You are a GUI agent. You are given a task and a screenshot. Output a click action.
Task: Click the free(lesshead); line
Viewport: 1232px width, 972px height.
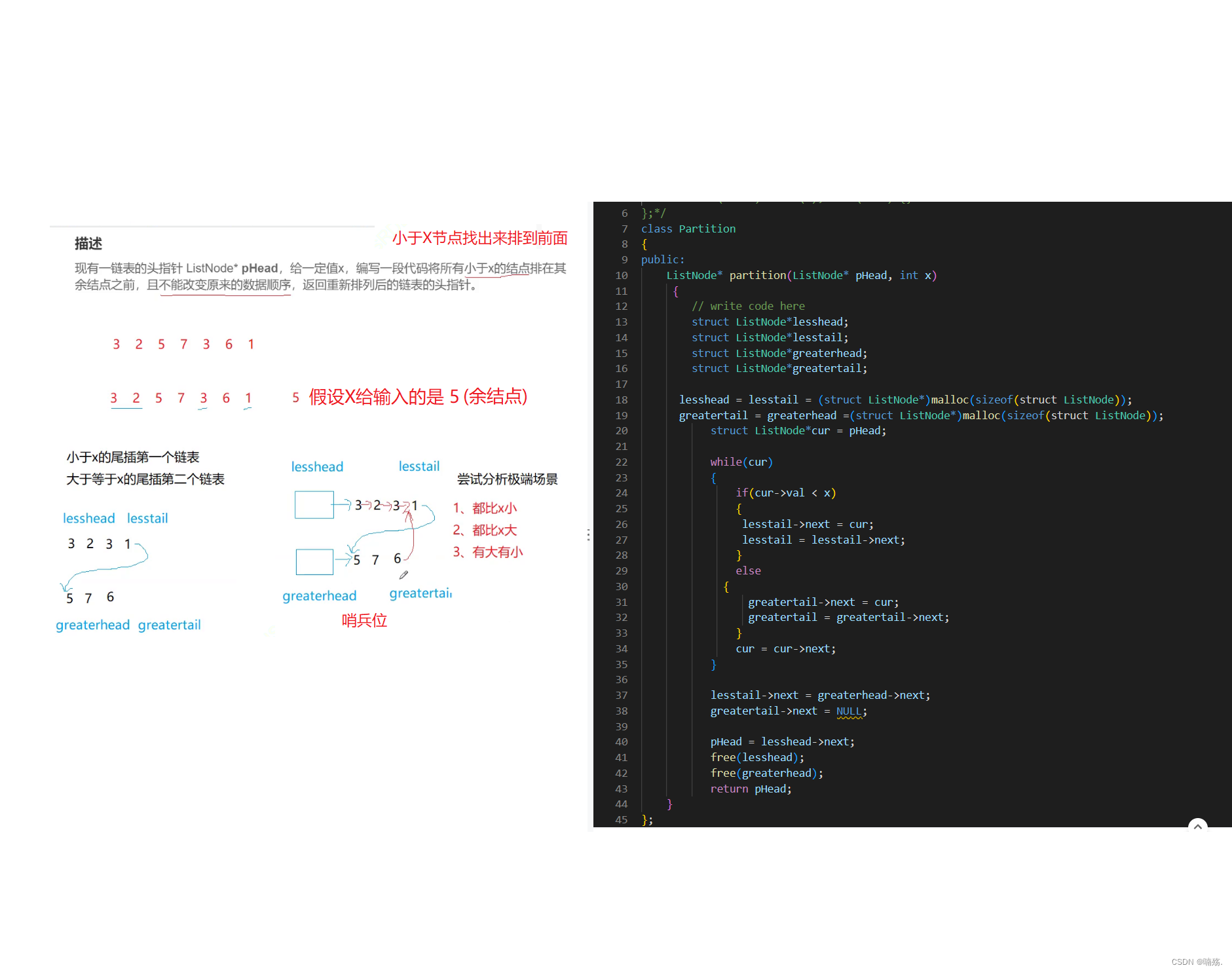(x=757, y=757)
